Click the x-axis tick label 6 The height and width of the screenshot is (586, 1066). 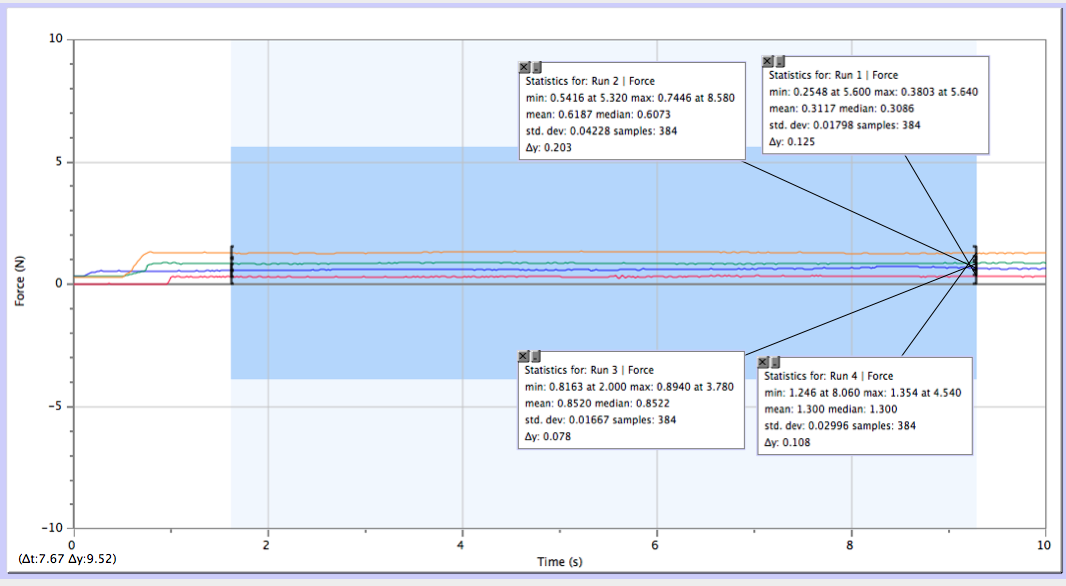tap(655, 545)
